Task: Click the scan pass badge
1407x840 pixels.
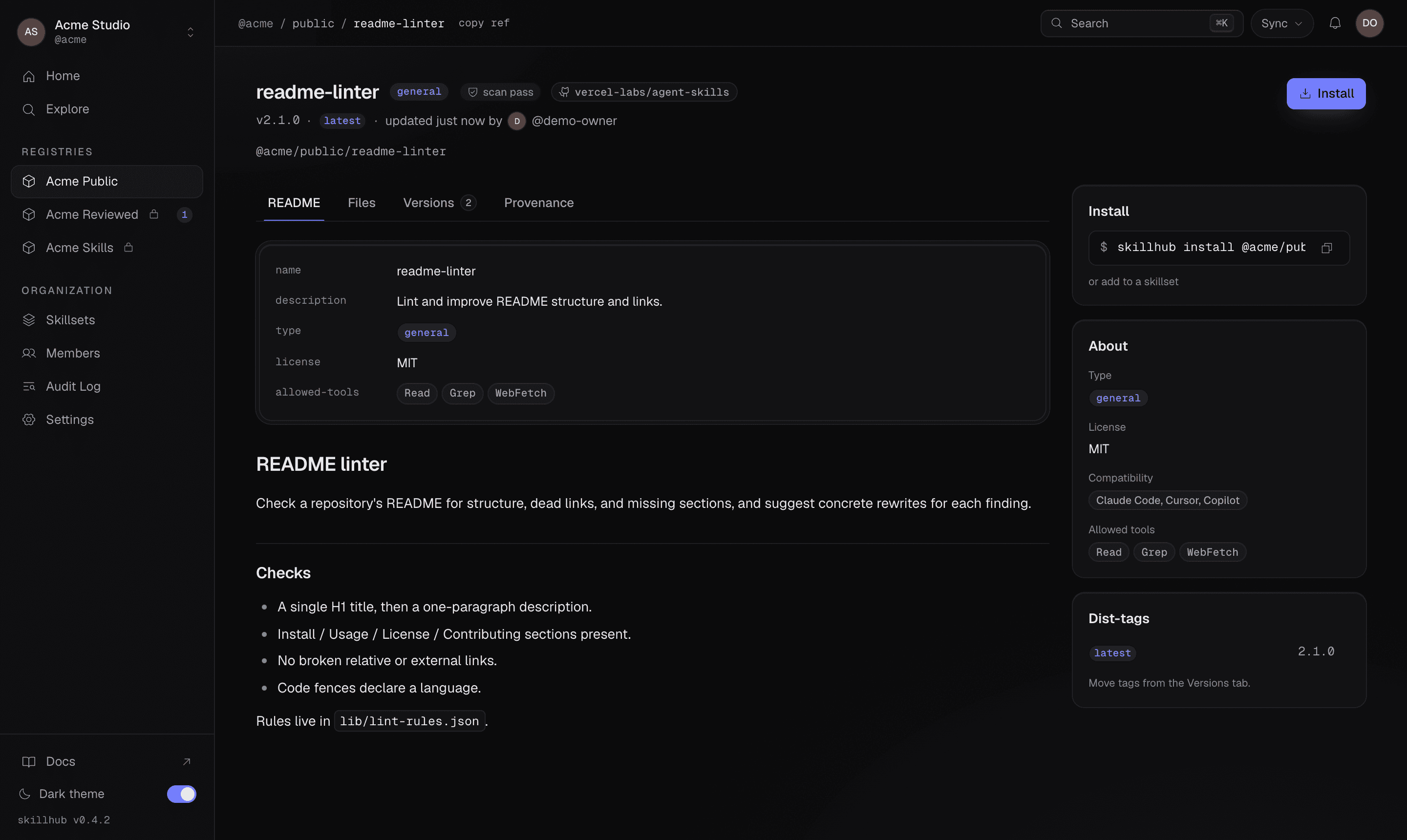Action: [x=500, y=92]
